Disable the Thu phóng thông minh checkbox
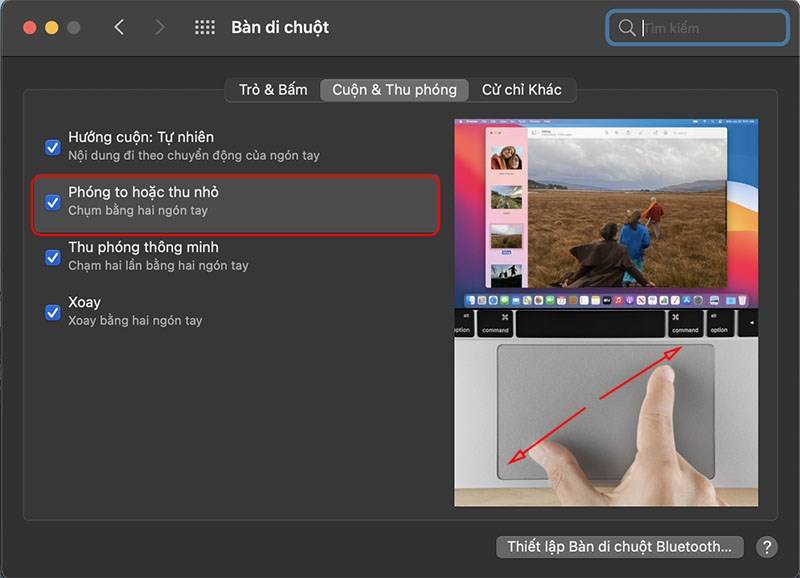Screen dimensions: 800x578 pyautogui.click(x=53, y=257)
